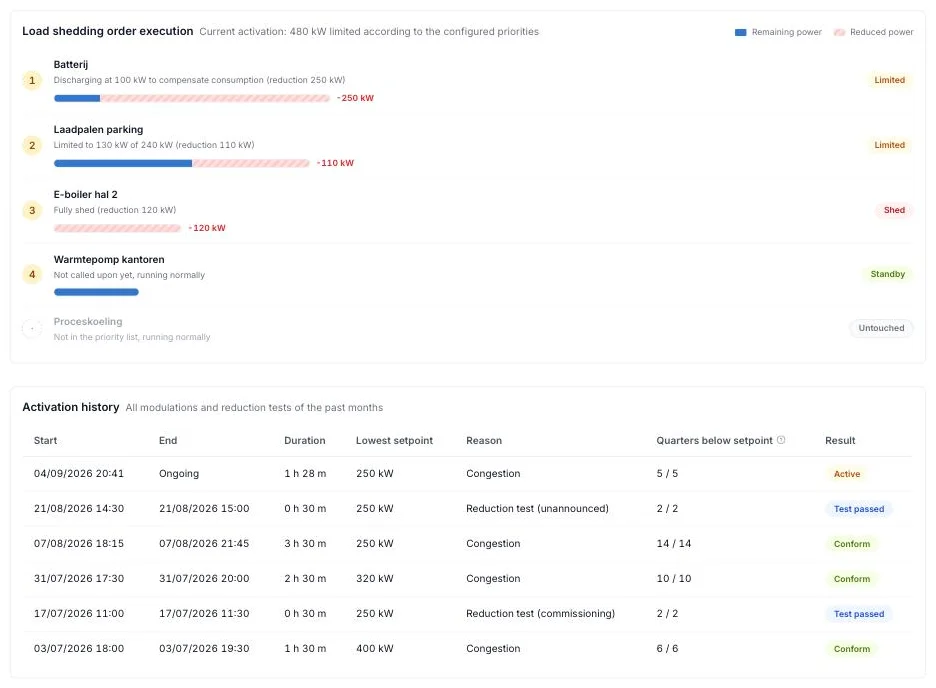Click the Untouched badge for Proceskoeling
936x688 pixels.
tap(881, 328)
